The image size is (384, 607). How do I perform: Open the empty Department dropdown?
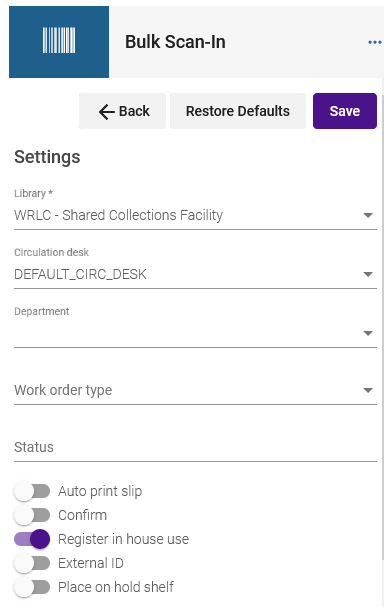195,333
